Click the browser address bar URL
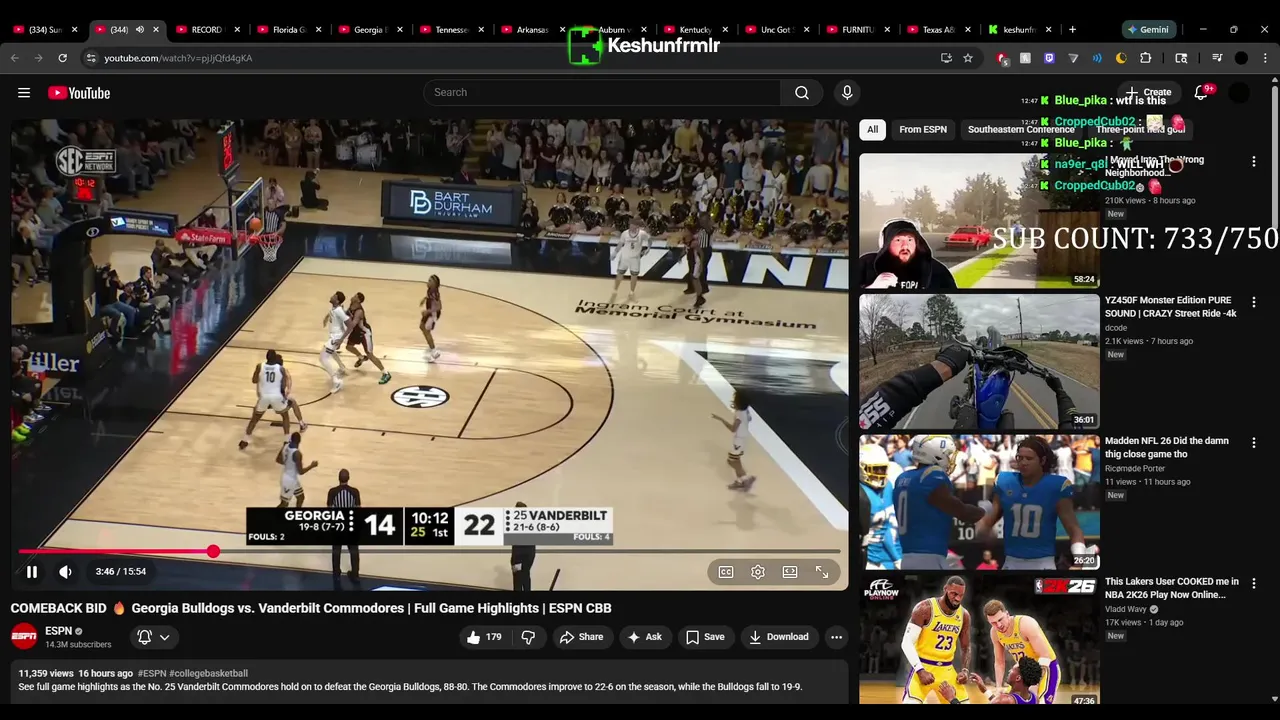The height and width of the screenshot is (720, 1280). [178, 58]
